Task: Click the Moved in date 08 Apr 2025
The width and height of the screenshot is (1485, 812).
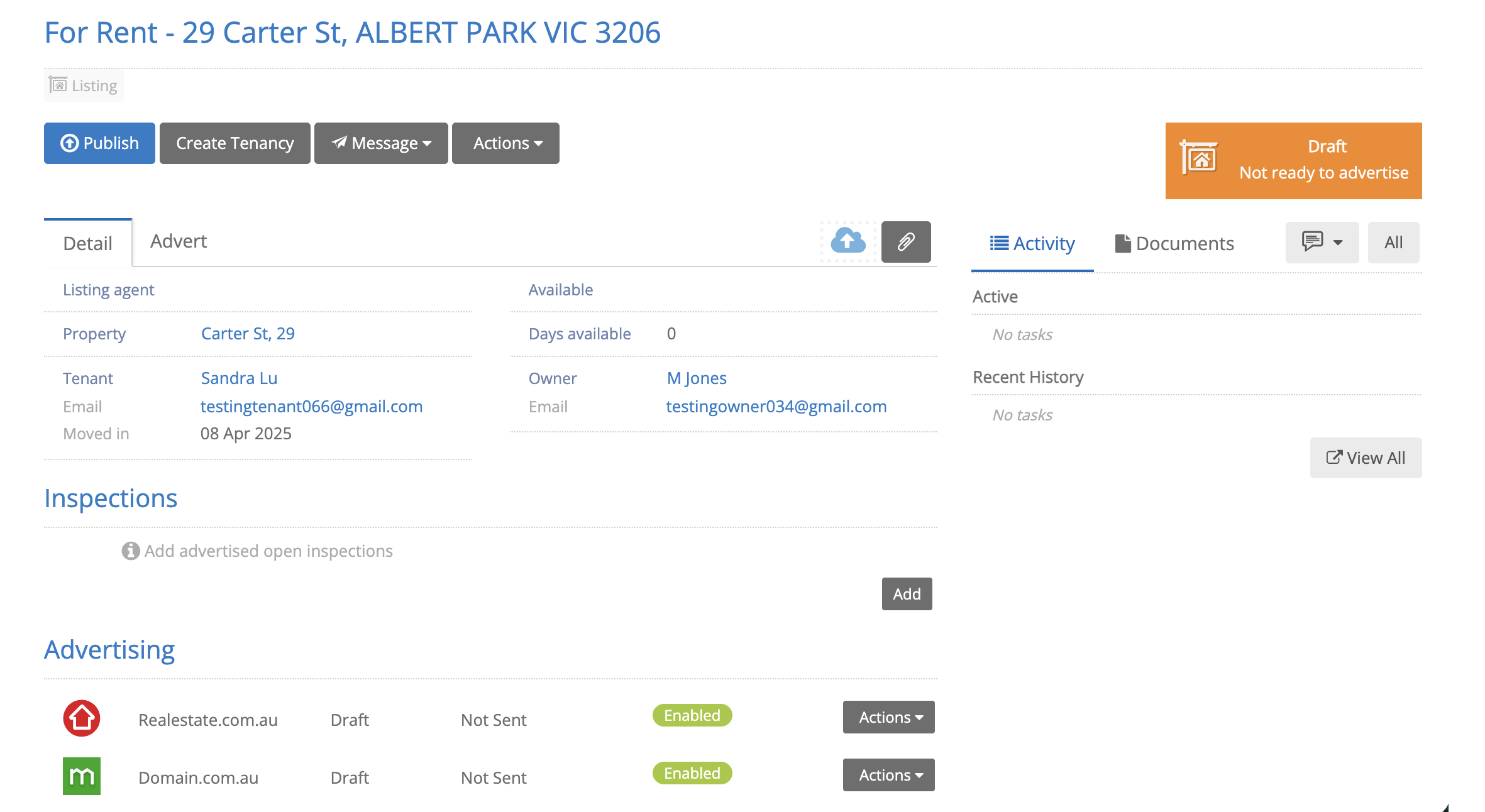Action: pyautogui.click(x=246, y=434)
